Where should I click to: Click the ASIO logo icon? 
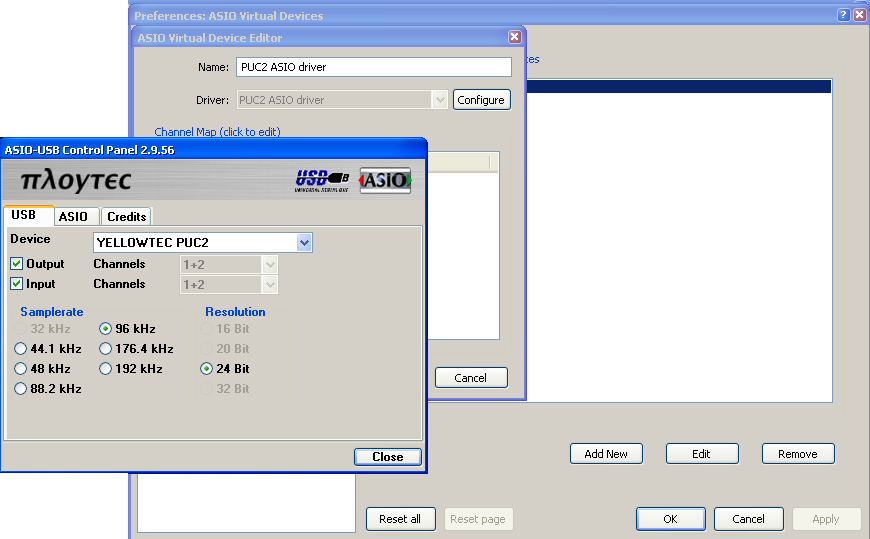(385, 180)
